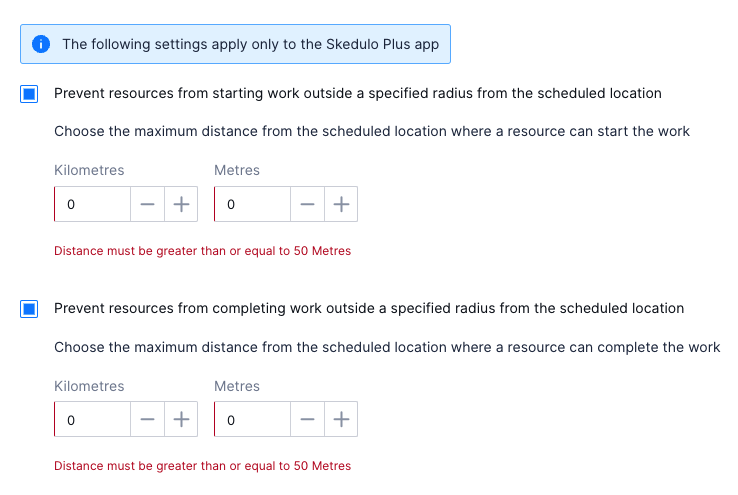
Task: Decrease Kilometres for the complete work distance
Action: tap(147, 420)
